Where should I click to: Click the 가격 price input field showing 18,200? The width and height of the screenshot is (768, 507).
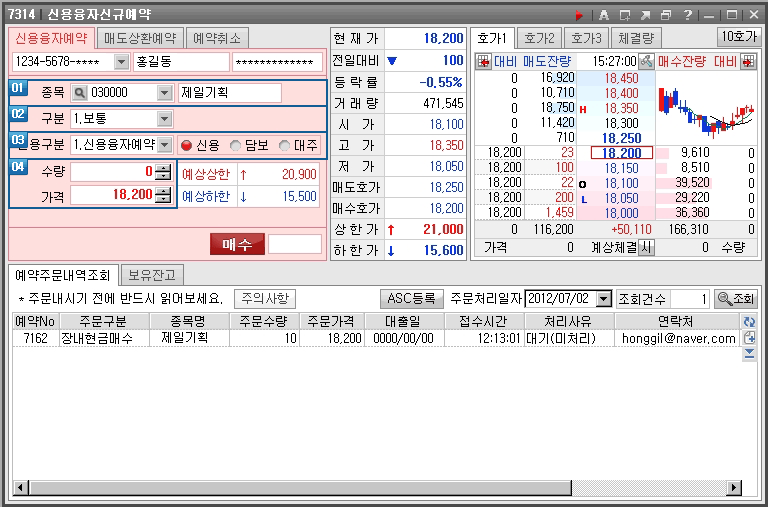click(x=113, y=195)
